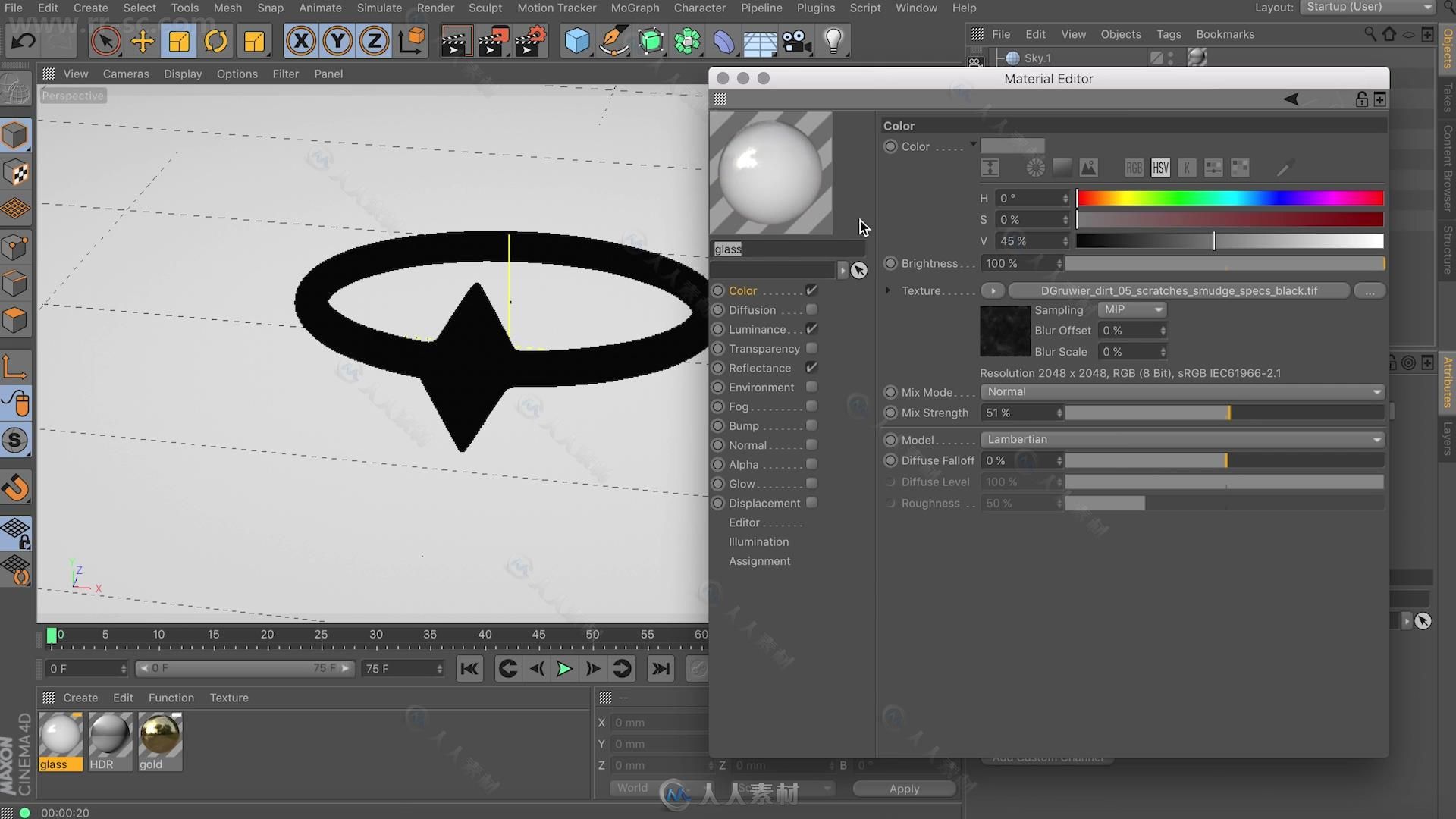The width and height of the screenshot is (1456, 819).
Task: Enable the Transparency channel checkbox
Action: (811, 348)
